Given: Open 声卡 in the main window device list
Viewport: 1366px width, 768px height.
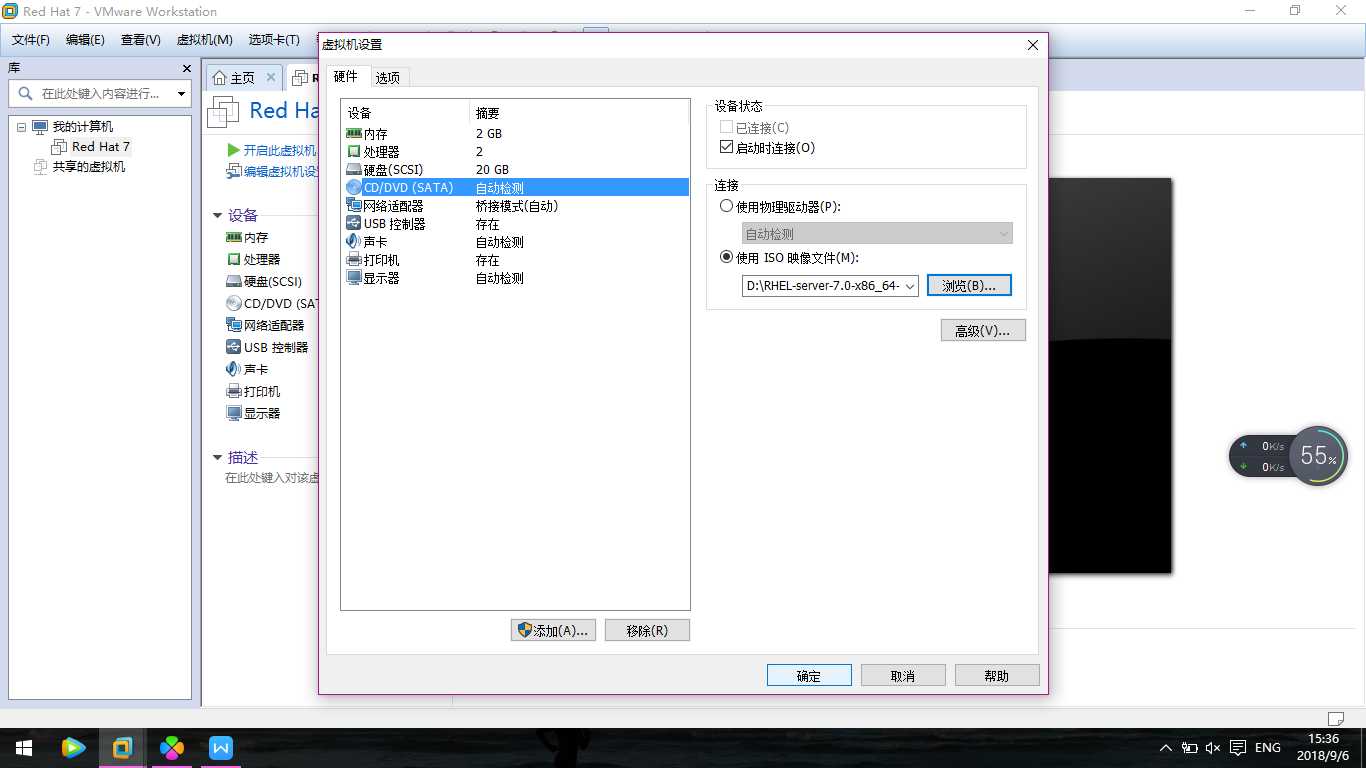Looking at the screenshot, I should click(247, 370).
